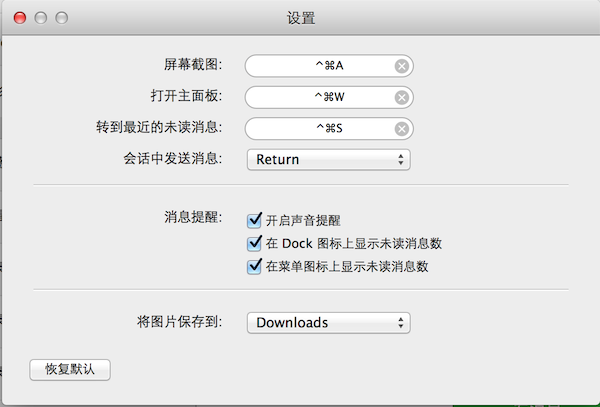Clear the 打开主面板 shortcut with its X icon
The image size is (600, 407).
point(401,97)
